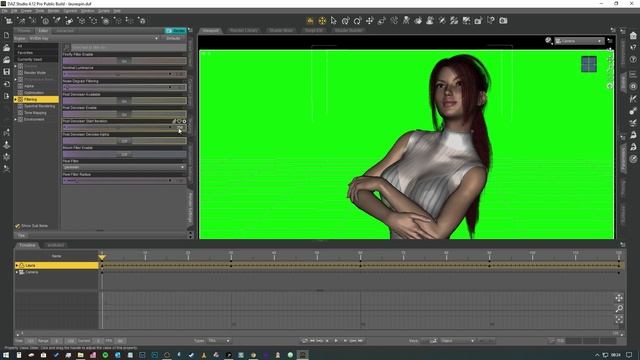This screenshot has width=640, height=360.
Task: Click the Nominal Luminance slider
Action: tap(124, 74)
